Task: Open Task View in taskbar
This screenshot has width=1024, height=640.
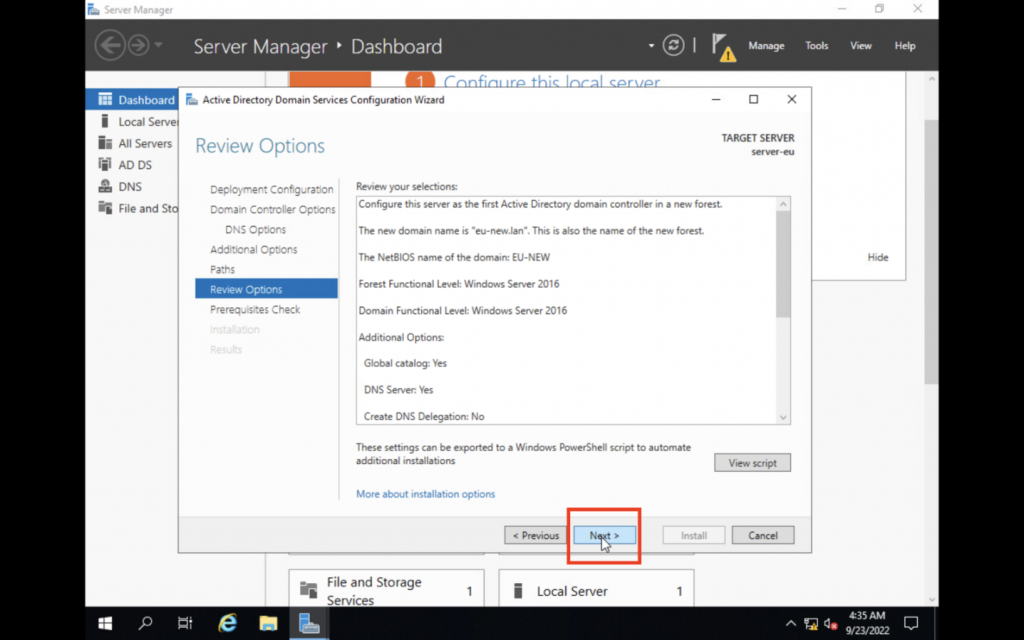Action: [x=185, y=623]
